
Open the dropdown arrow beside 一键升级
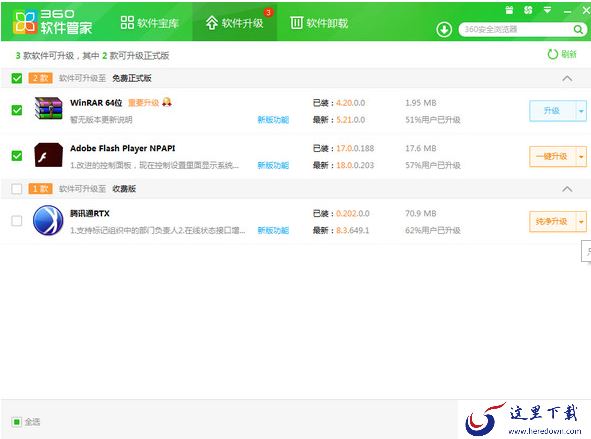(x=581, y=156)
